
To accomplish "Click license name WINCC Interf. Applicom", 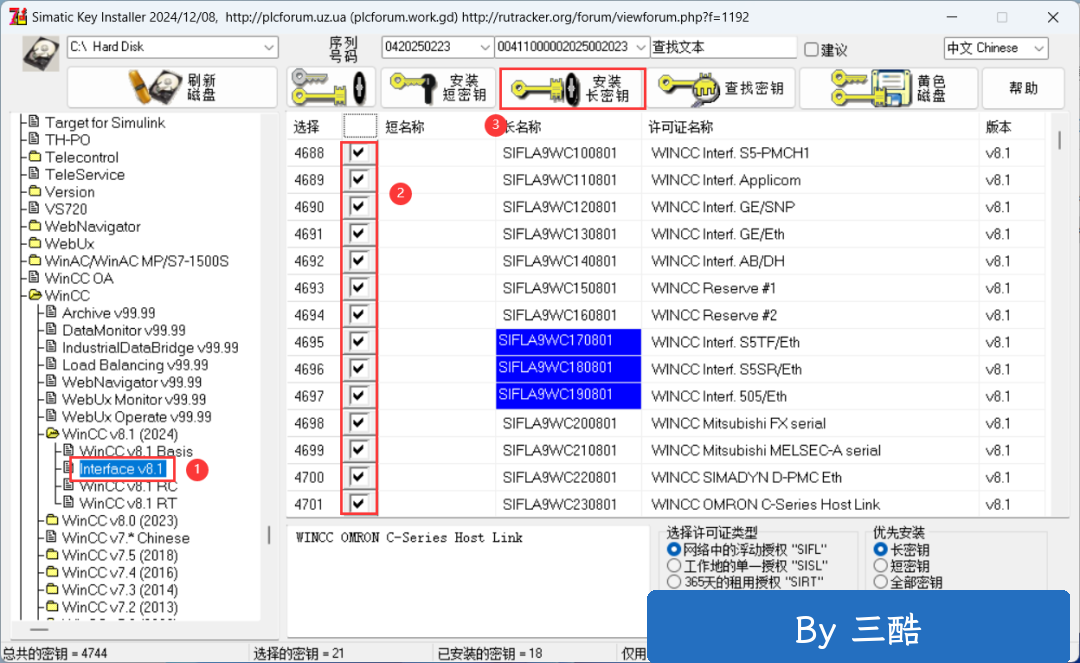I will [x=726, y=180].
